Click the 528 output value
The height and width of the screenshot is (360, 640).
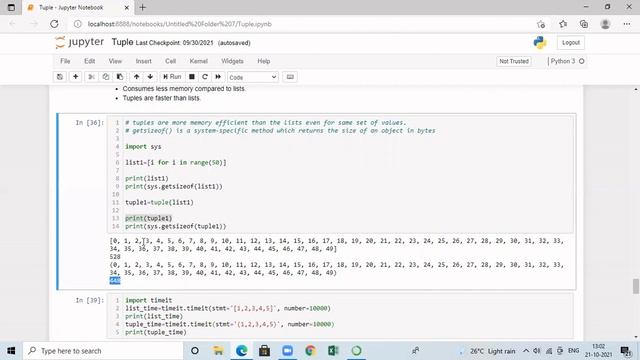(115, 257)
